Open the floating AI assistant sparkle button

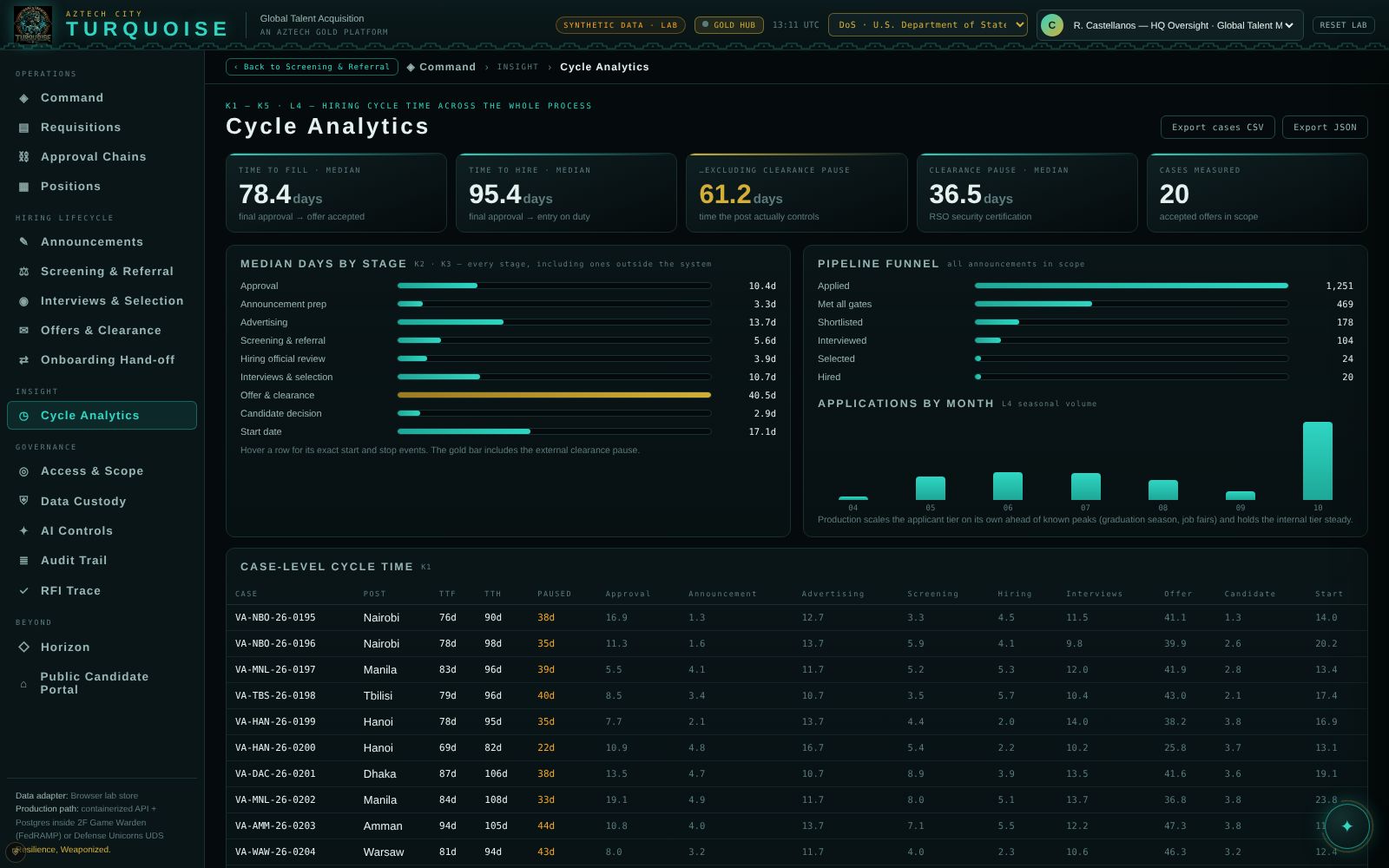pyautogui.click(x=1346, y=825)
